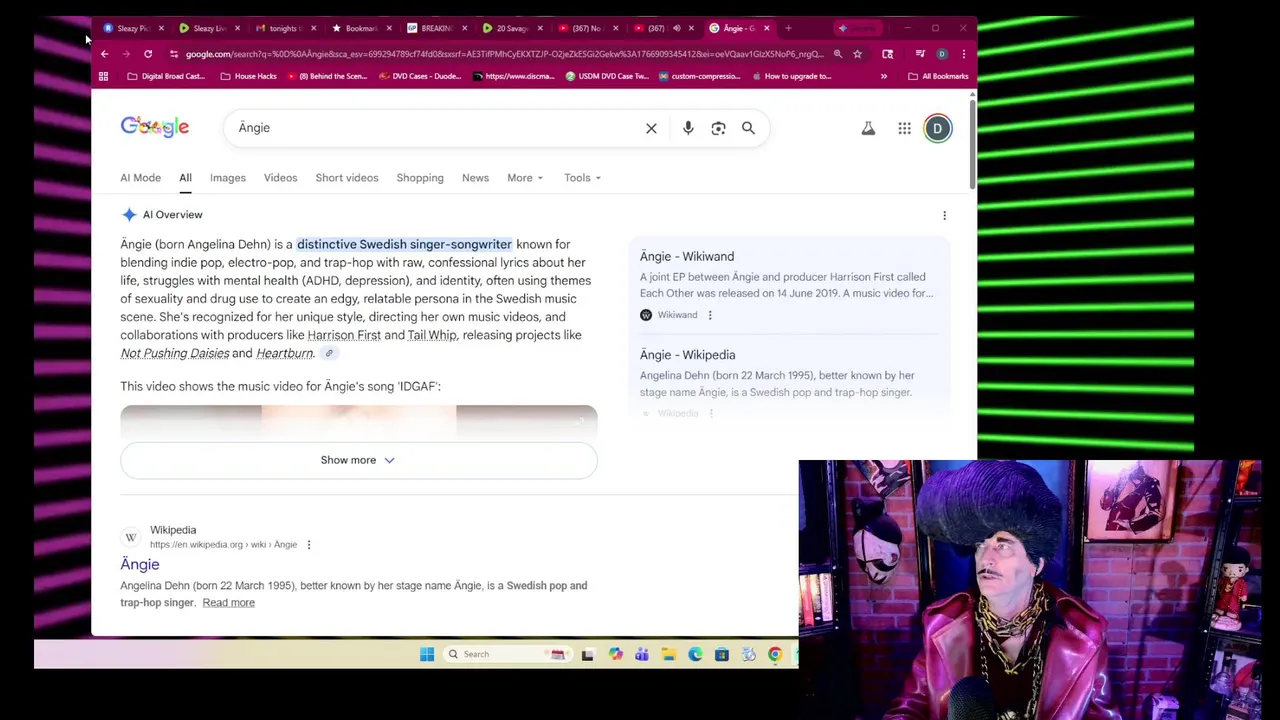Open the Harrison First link
1280x720 pixels.
[344, 335]
